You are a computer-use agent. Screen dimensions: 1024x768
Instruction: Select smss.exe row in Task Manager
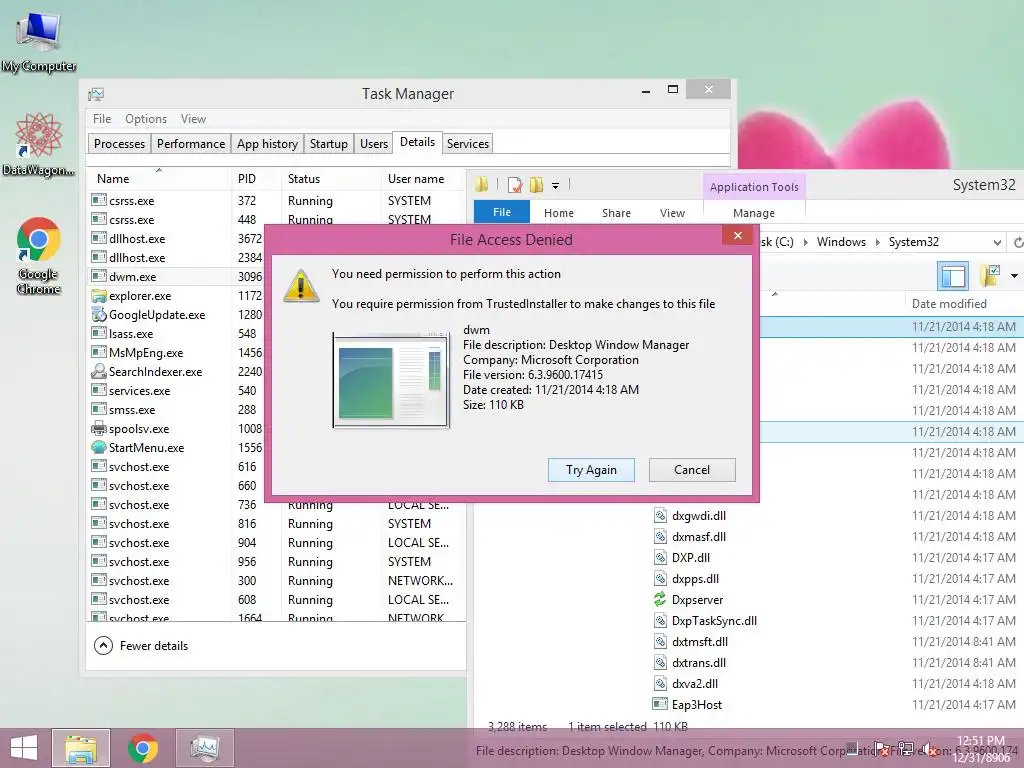coord(177,409)
